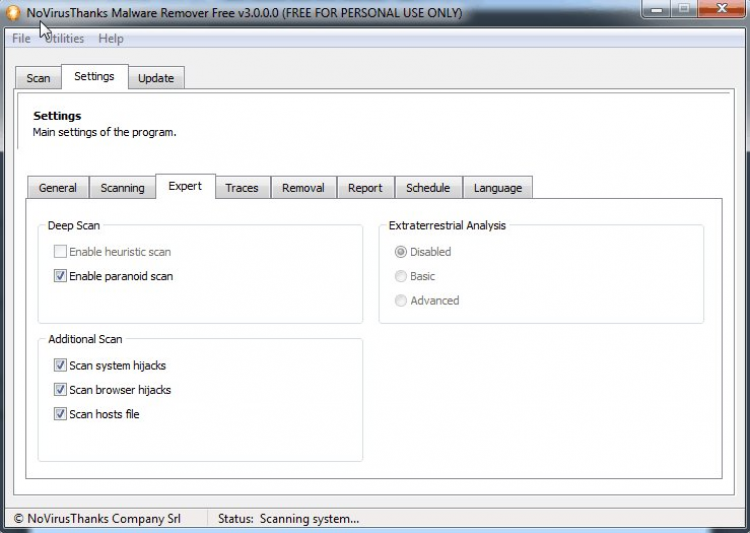Open the Scanning settings tab
The height and width of the screenshot is (533, 750).
(122, 188)
